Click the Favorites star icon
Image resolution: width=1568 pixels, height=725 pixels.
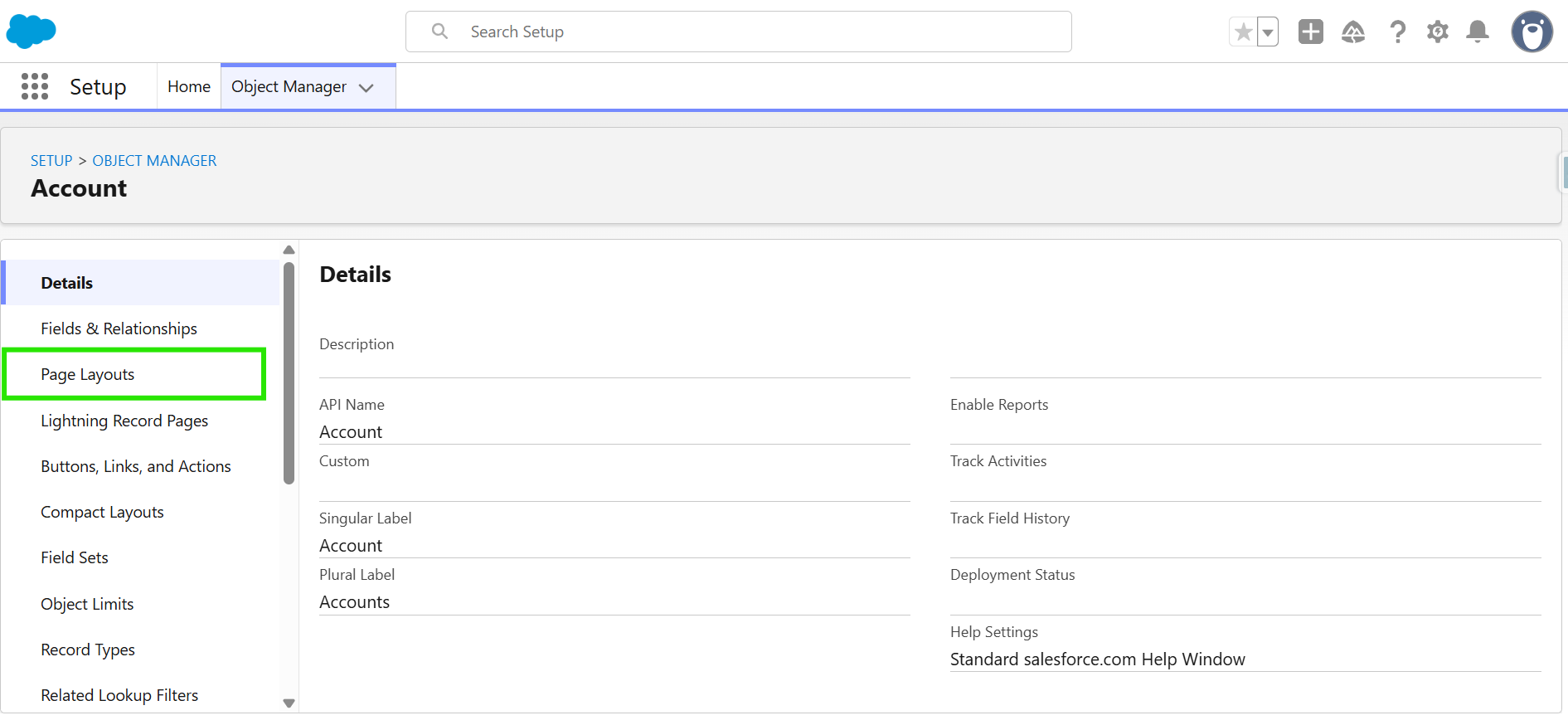[x=1243, y=32]
